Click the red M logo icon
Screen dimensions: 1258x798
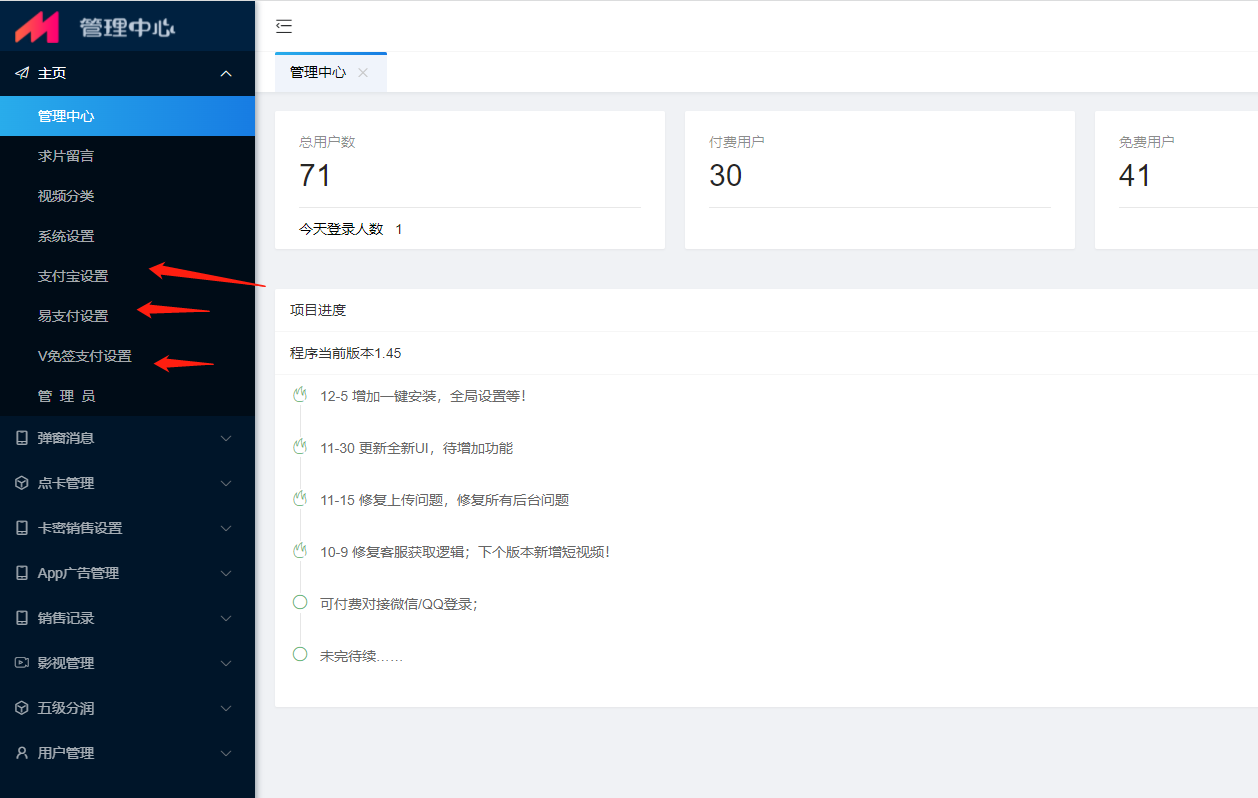(x=37, y=27)
